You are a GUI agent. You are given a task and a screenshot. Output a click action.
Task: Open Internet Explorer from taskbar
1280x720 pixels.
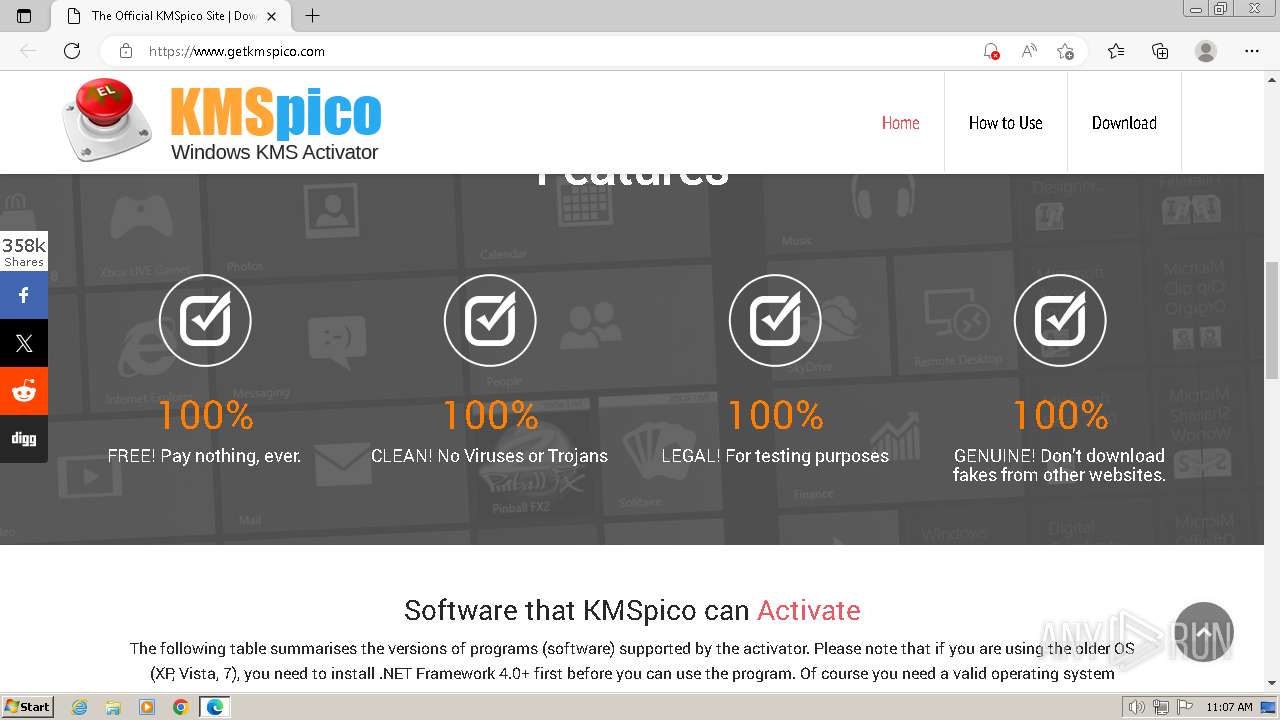[x=80, y=707]
